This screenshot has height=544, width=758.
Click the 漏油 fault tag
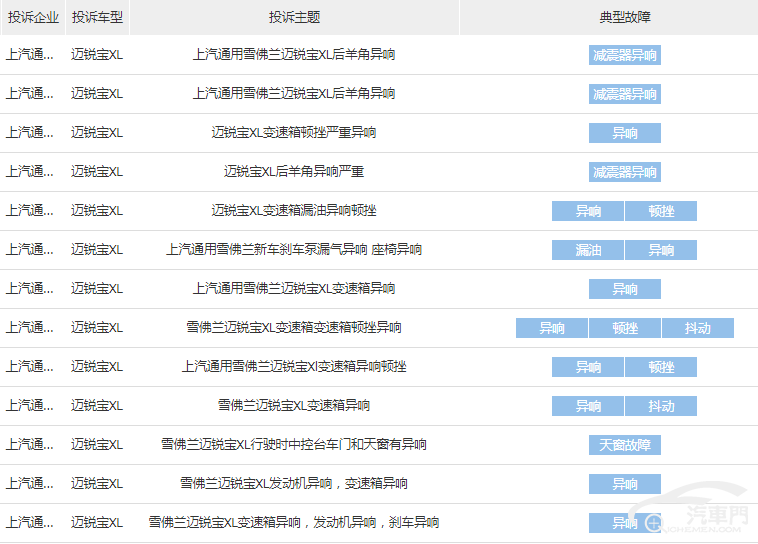(588, 250)
